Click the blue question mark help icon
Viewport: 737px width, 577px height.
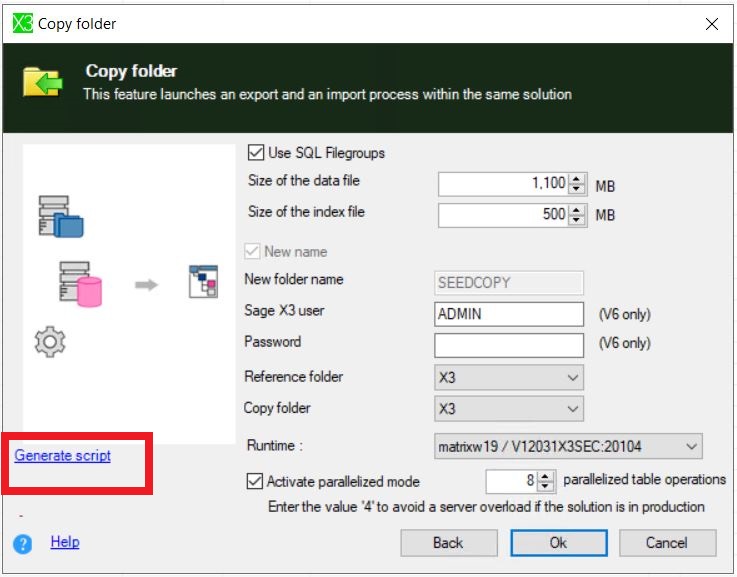23,544
